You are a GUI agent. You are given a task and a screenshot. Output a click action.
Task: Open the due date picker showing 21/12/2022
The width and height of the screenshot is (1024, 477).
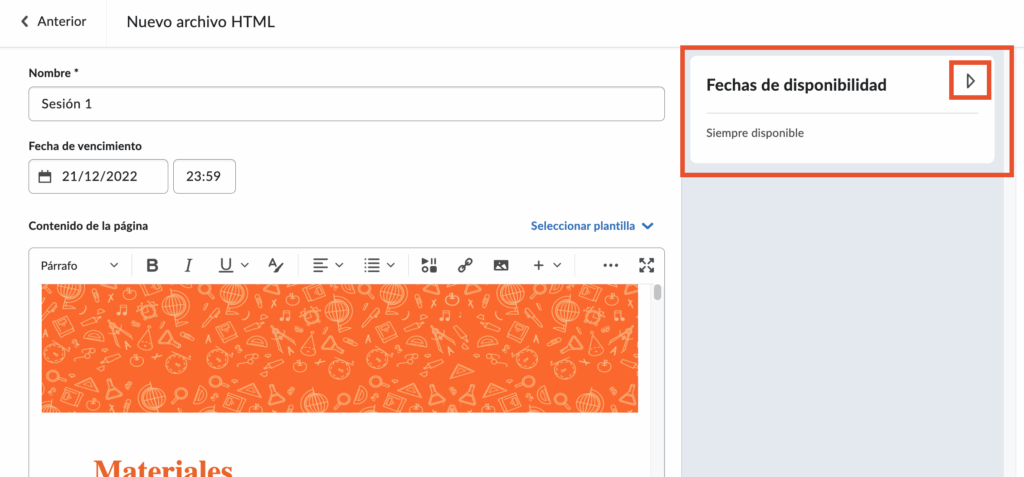[98, 177]
